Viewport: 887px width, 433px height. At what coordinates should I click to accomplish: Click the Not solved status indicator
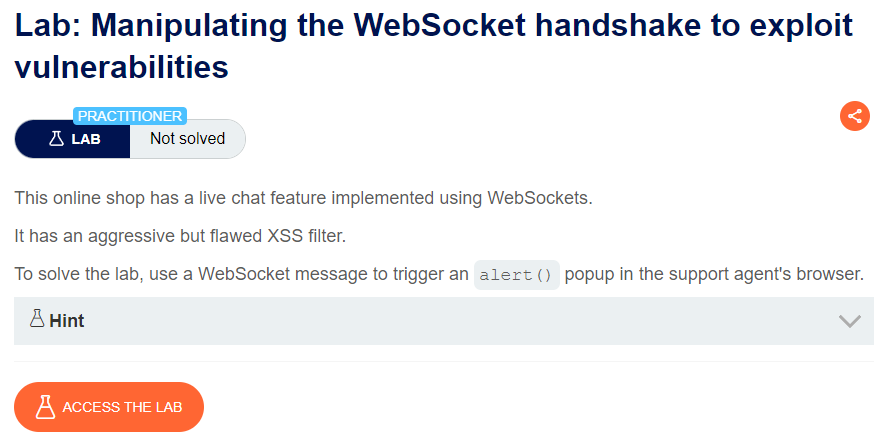coord(187,139)
